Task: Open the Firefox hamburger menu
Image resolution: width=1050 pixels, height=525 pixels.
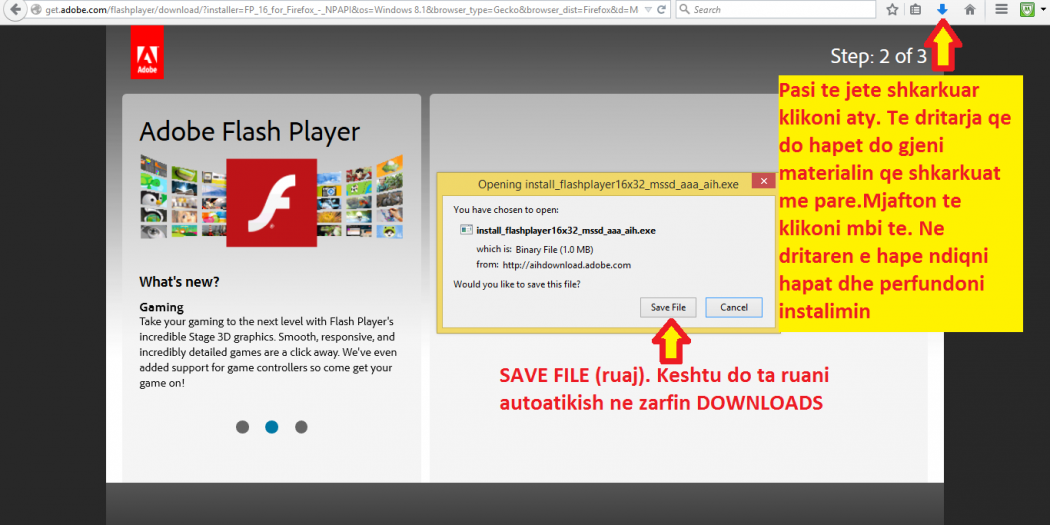Action: [1001, 10]
